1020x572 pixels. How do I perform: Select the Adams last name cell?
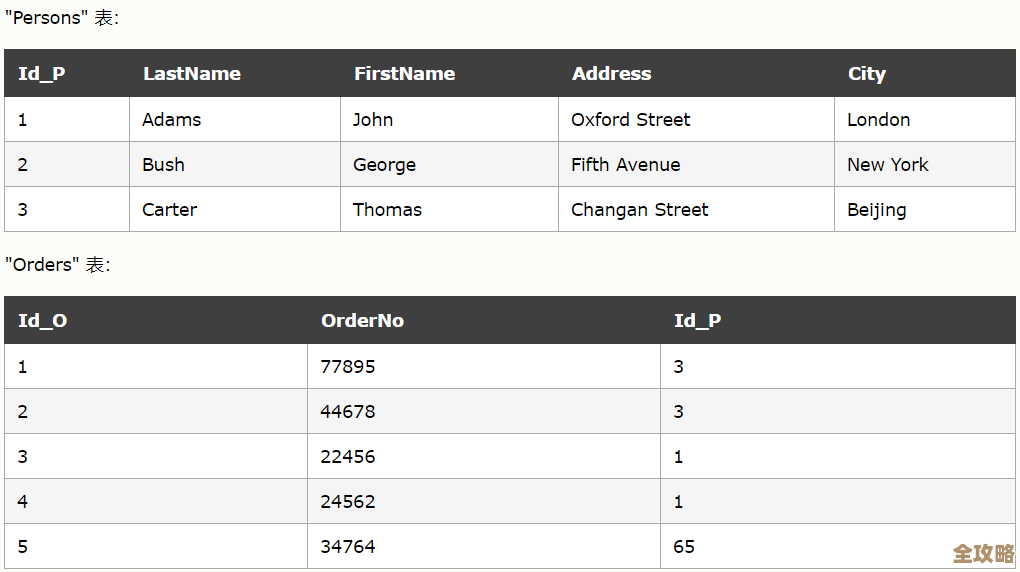pyautogui.click(x=172, y=120)
